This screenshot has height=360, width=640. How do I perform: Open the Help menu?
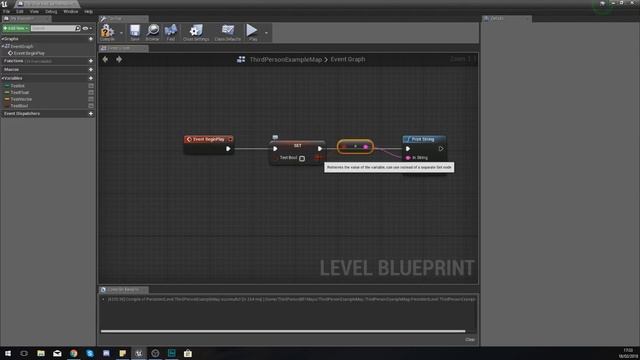click(x=88, y=12)
